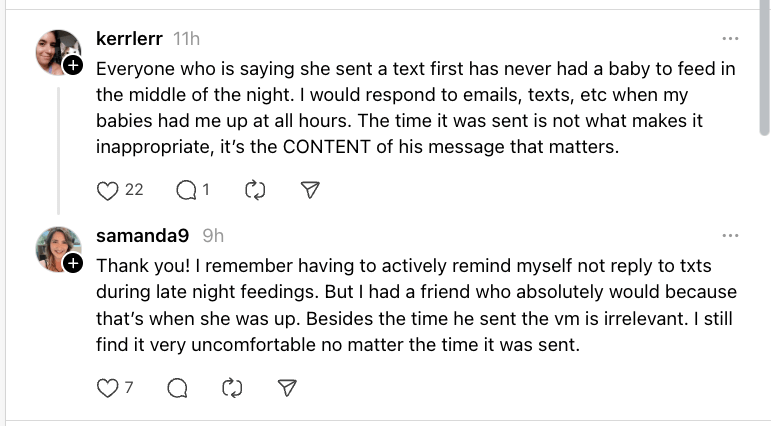Follow samanda9 using plus badge
771x426 pixels.
coord(73,263)
